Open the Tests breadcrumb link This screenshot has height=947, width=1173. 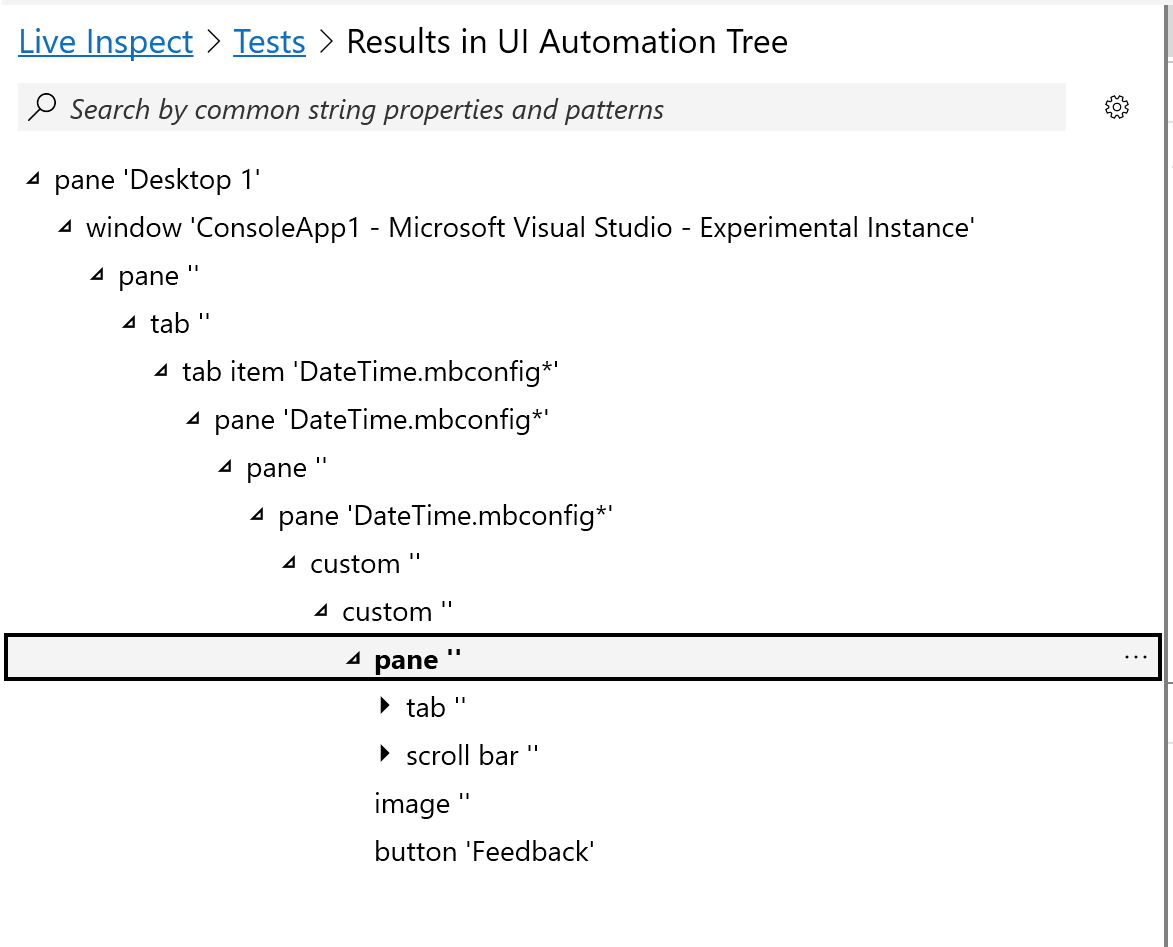(x=269, y=42)
